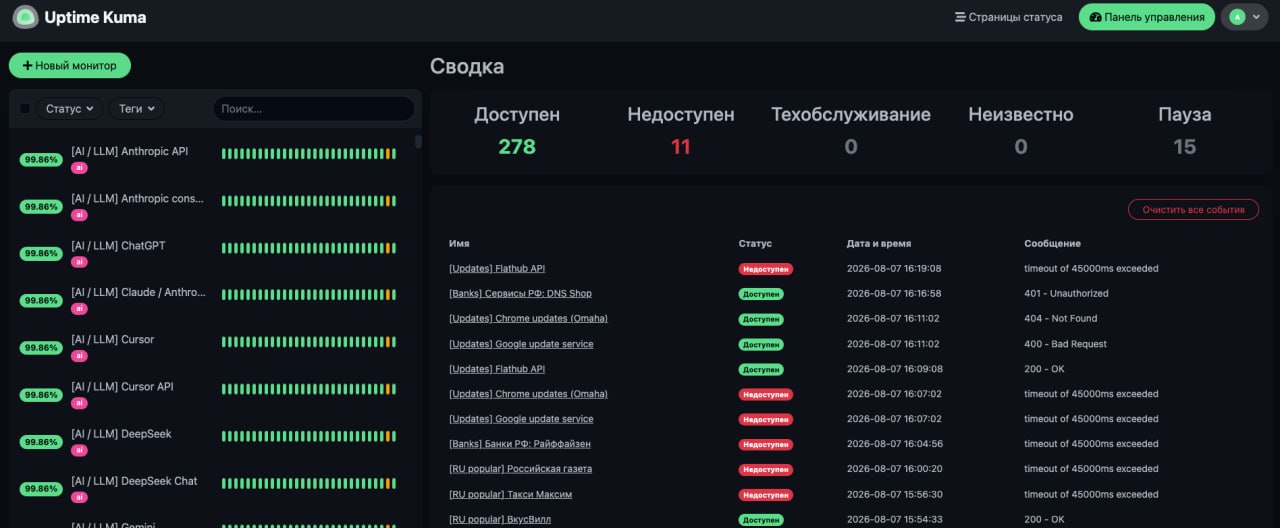Screen dimensions: 1280x528
Task: Select DeepSeek Chat monitor in list
Action: click(215, 488)
